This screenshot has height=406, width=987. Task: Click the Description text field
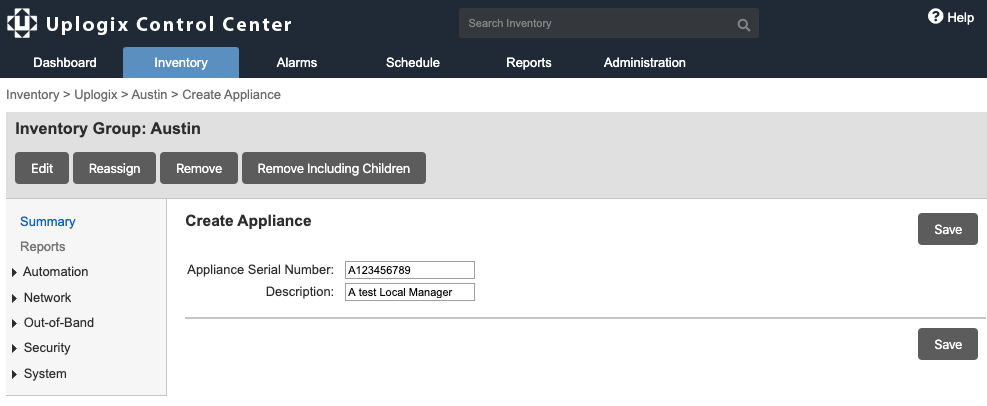[x=409, y=292]
